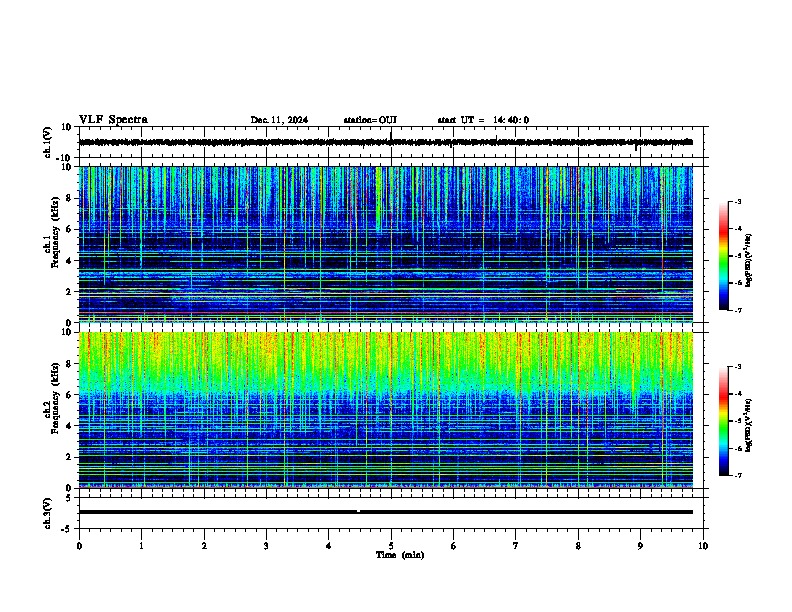Click the "3" tick on the time axis

(x=266, y=546)
